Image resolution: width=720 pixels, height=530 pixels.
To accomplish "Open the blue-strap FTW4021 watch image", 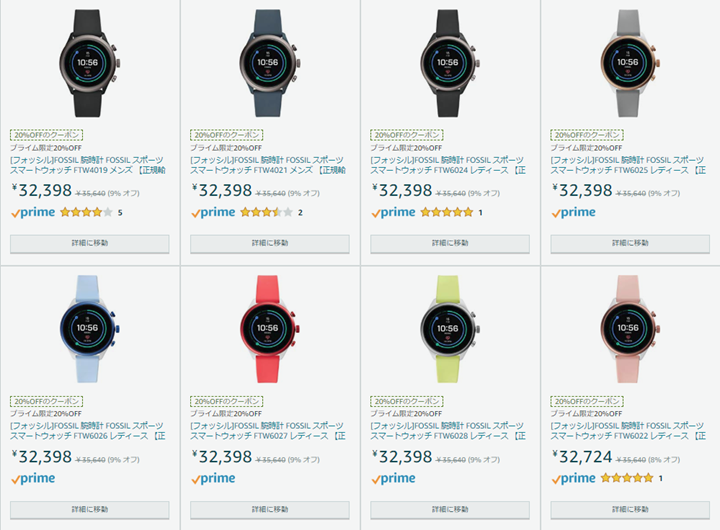I will [x=269, y=63].
